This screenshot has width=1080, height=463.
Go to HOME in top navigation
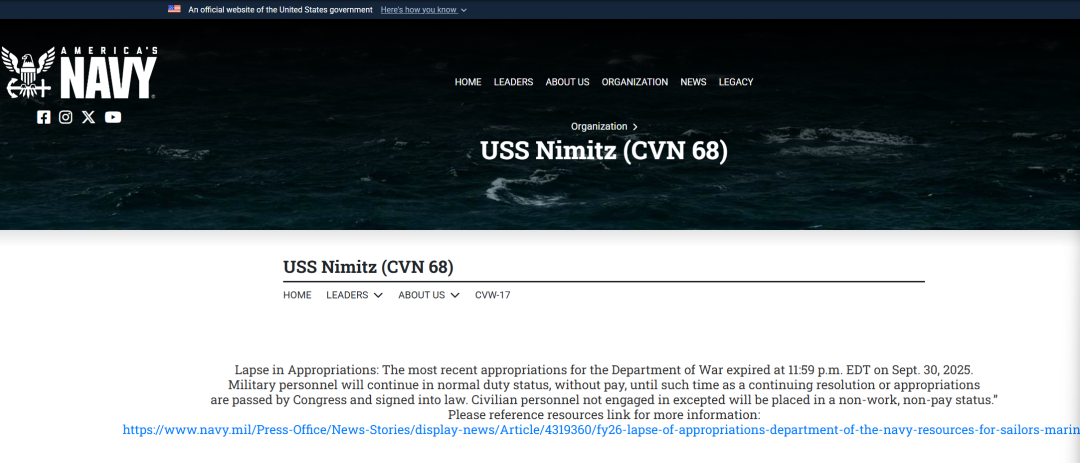coord(468,82)
